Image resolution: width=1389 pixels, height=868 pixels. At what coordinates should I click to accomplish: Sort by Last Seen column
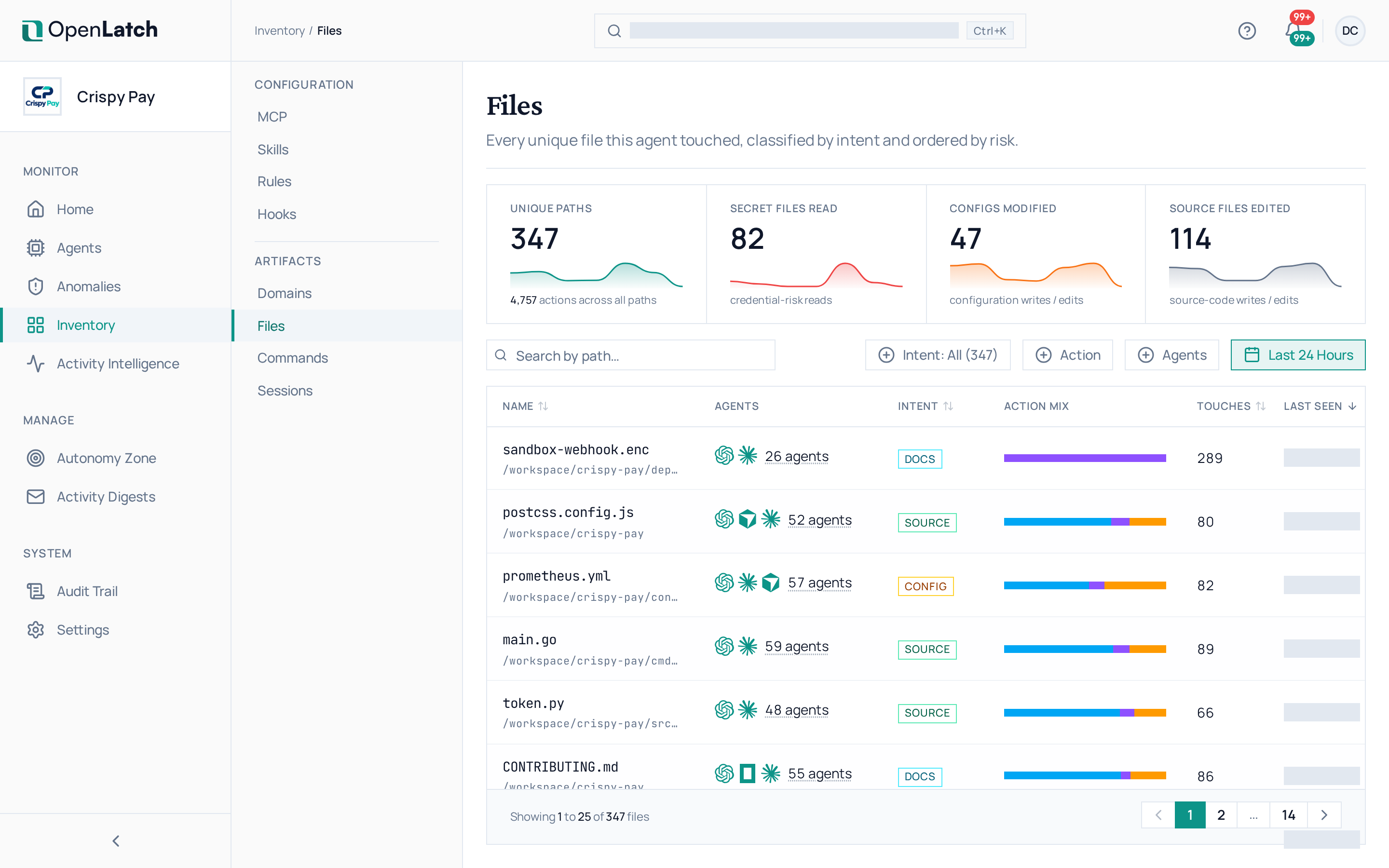(1320, 406)
